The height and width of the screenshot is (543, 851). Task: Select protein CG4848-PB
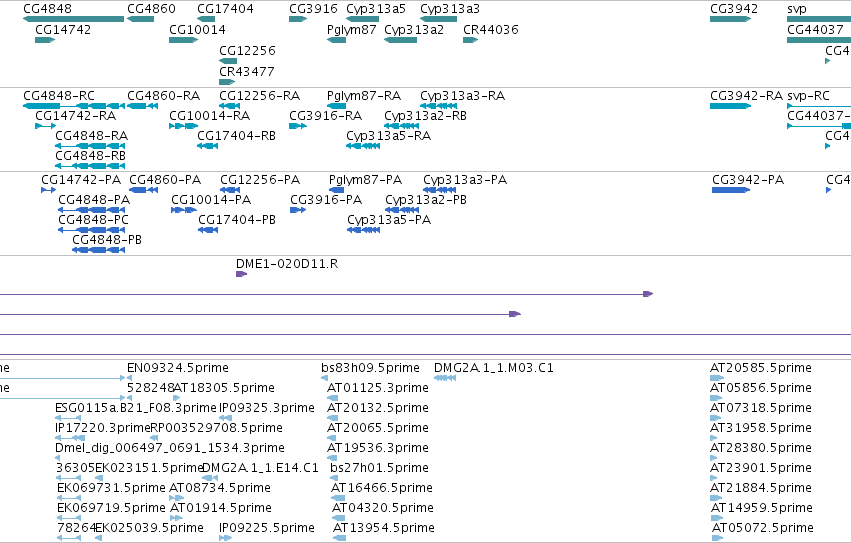point(107,240)
